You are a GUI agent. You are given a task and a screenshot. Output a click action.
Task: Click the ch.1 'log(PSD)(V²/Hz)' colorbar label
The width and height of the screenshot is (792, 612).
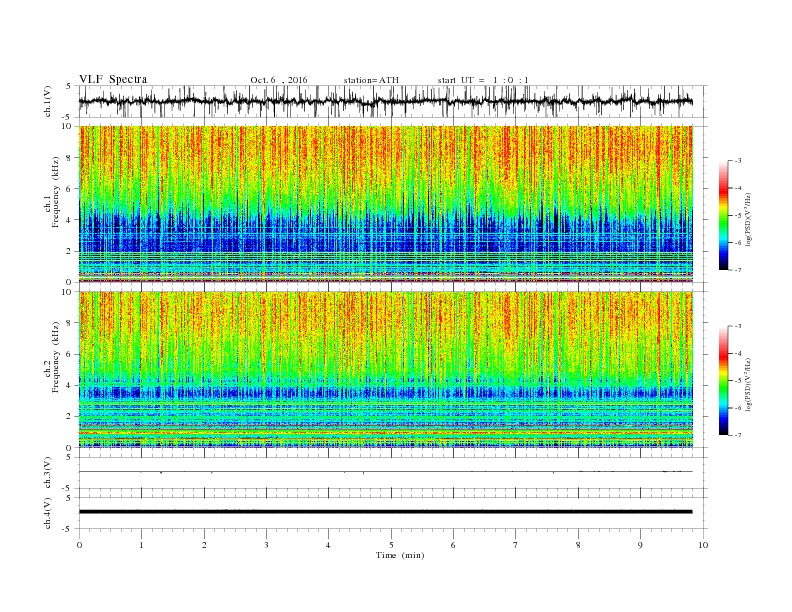pos(749,220)
